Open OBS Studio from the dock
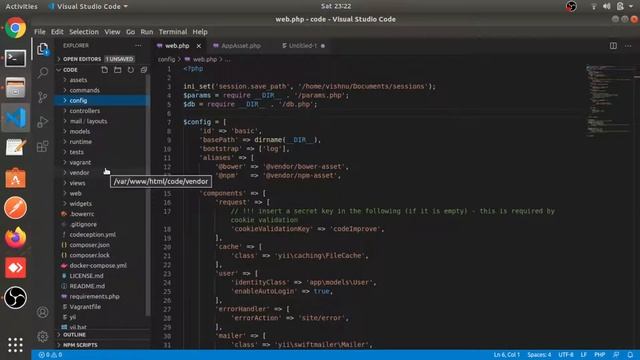Viewport: 640px width, 360px height. [16, 298]
